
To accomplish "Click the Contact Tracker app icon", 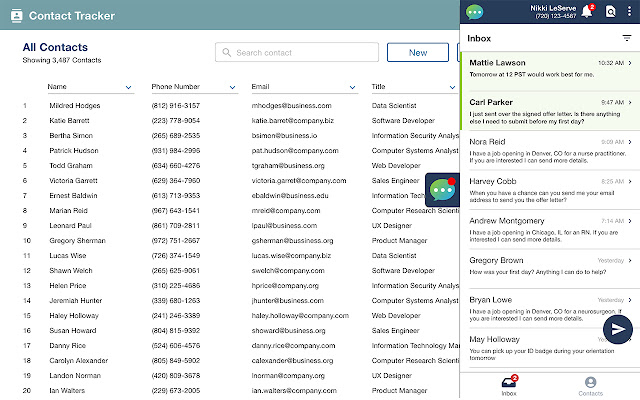I will (15, 16).
